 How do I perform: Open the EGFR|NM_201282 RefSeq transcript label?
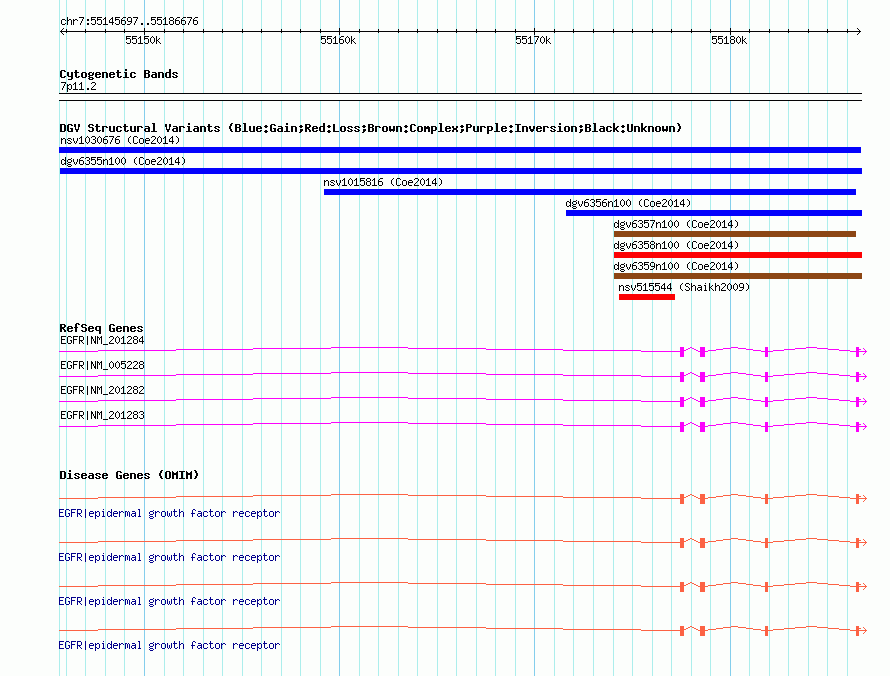[102, 390]
